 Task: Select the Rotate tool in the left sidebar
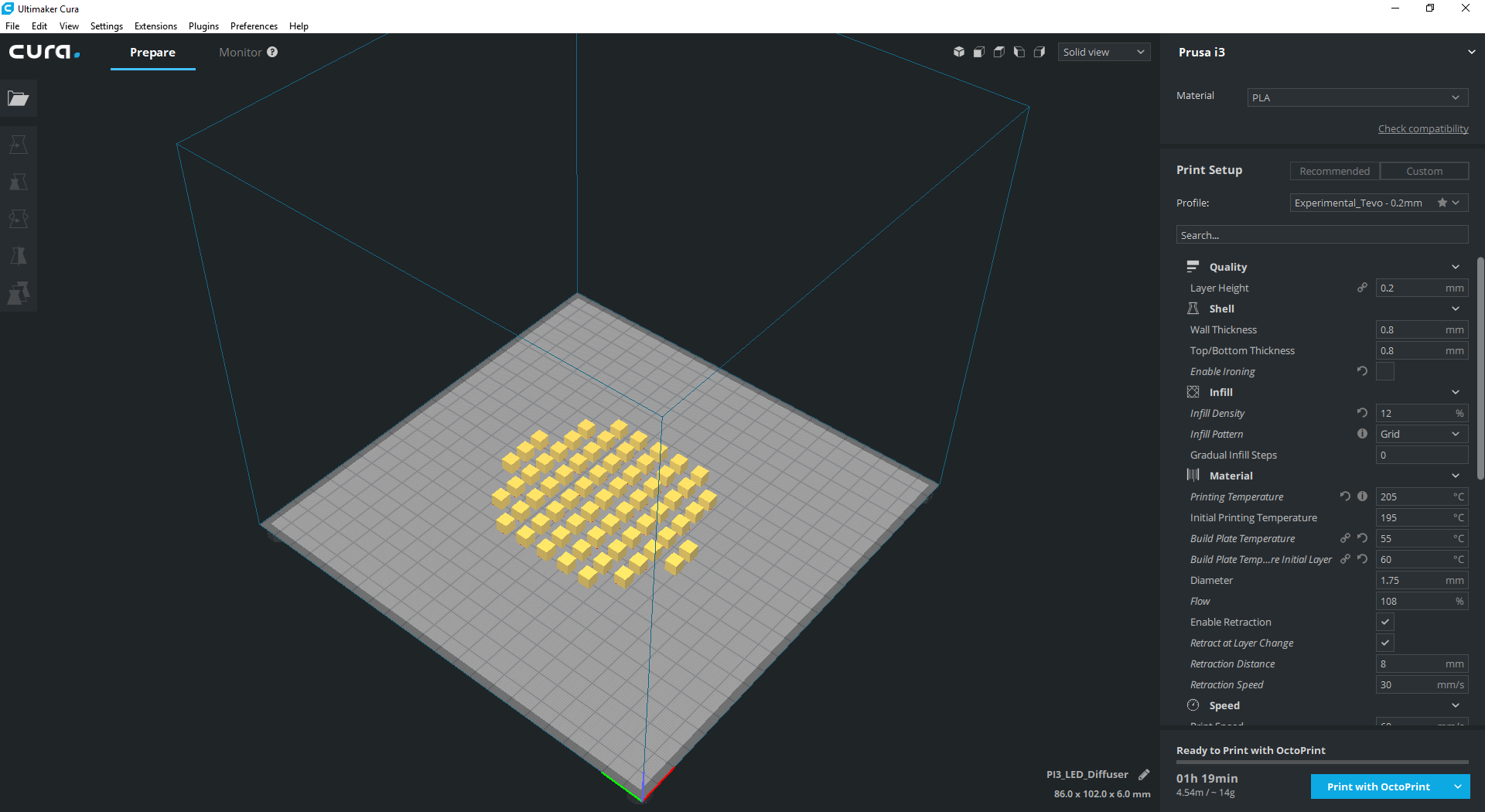[19, 219]
